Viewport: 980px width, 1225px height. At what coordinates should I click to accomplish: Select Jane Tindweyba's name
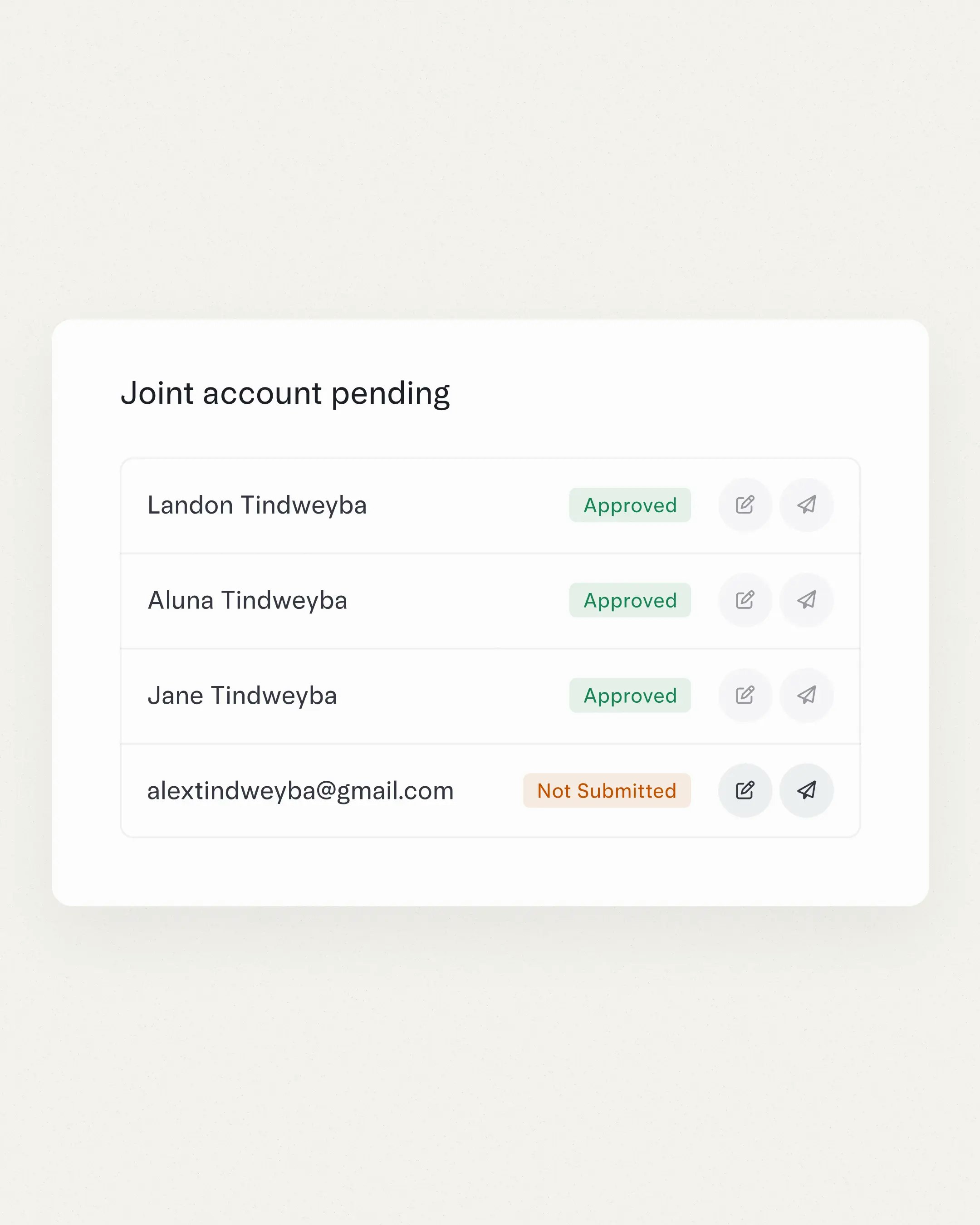coord(242,696)
